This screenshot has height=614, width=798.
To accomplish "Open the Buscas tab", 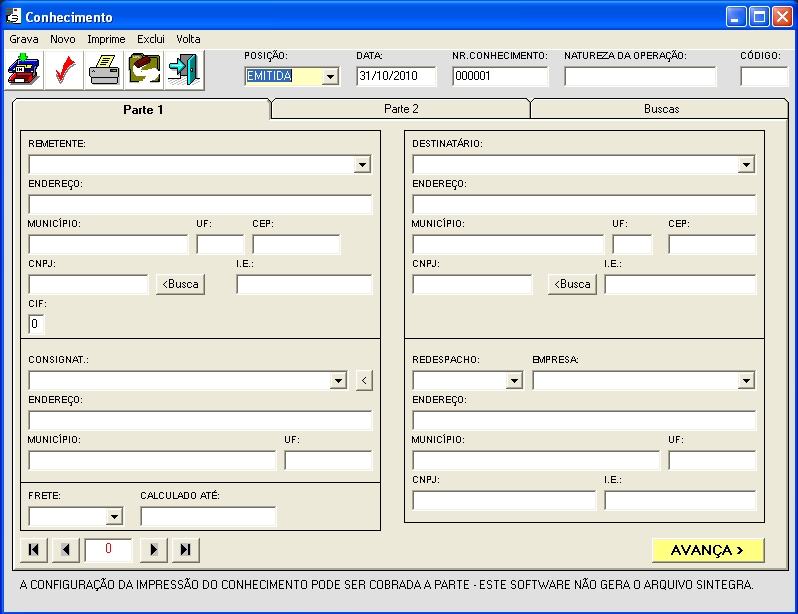I will [x=661, y=109].
